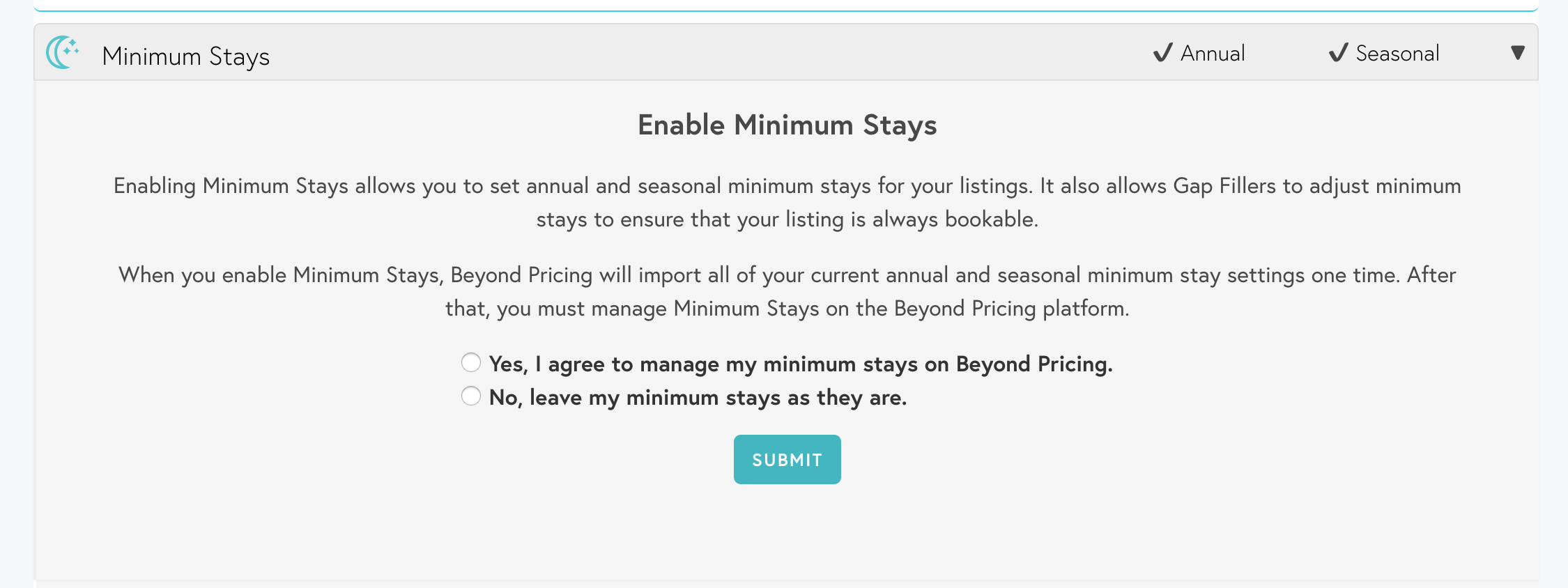Click the 'No, leave my minimum stays' label text
Screen dimensions: 1568x588
[698, 397]
